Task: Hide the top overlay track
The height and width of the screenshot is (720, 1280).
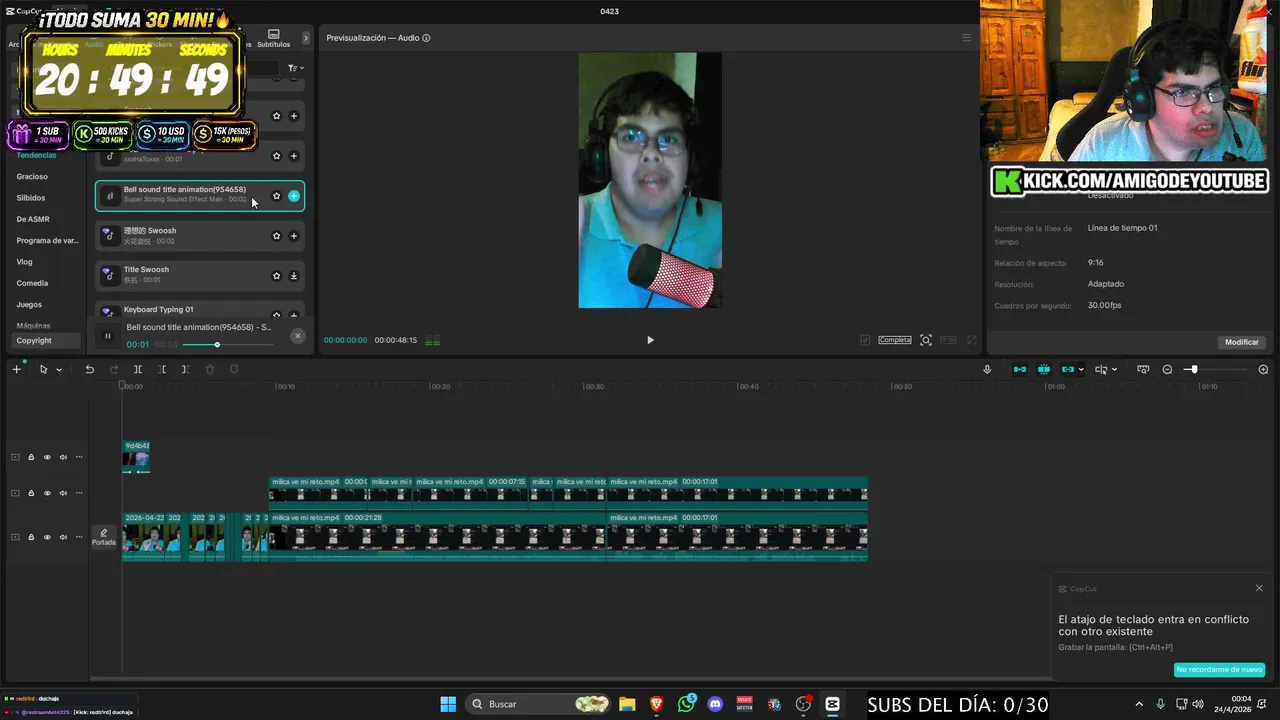Action: pos(47,457)
